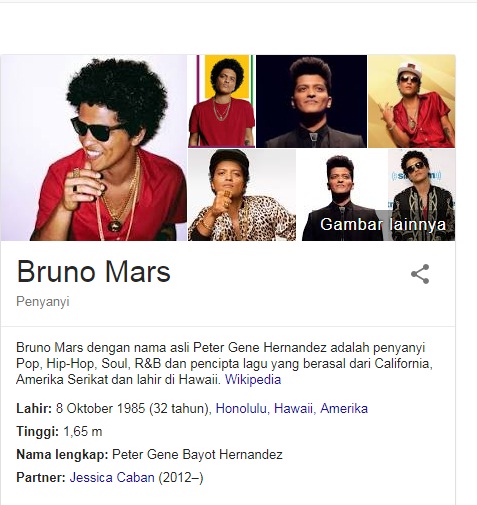
Task: View the dark-background black suit portrait
Action: [x=311, y=101]
